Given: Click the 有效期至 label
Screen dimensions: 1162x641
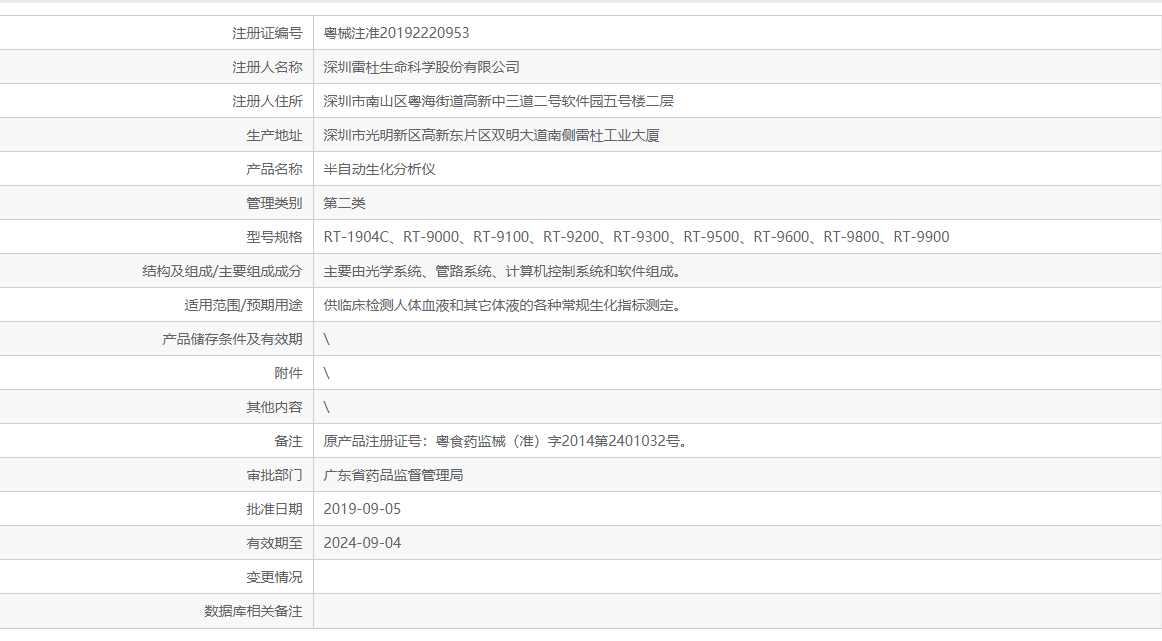Looking at the screenshot, I should point(274,543).
